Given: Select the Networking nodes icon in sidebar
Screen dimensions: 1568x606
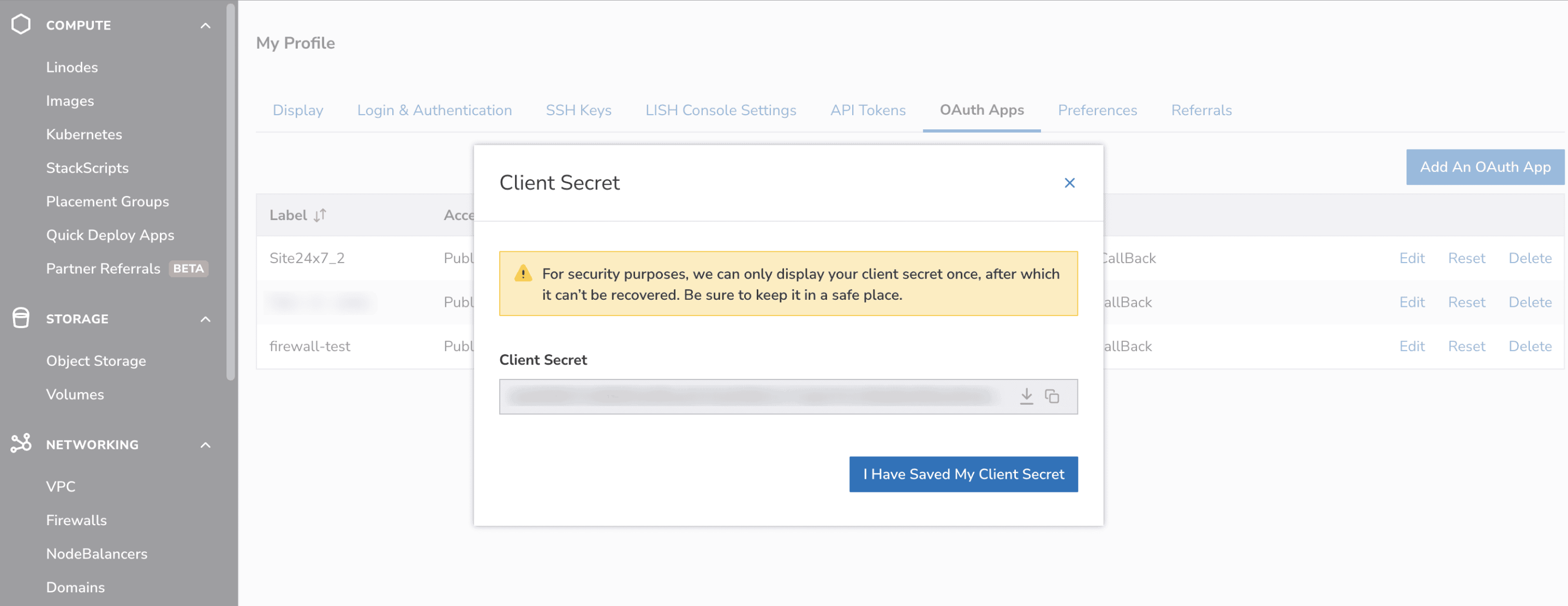Looking at the screenshot, I should 21,444.
